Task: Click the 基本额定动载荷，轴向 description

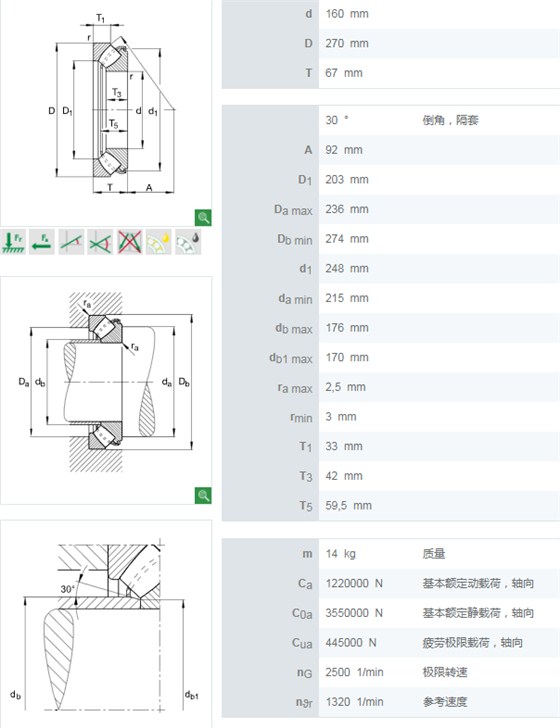Action: coord(478,584)
